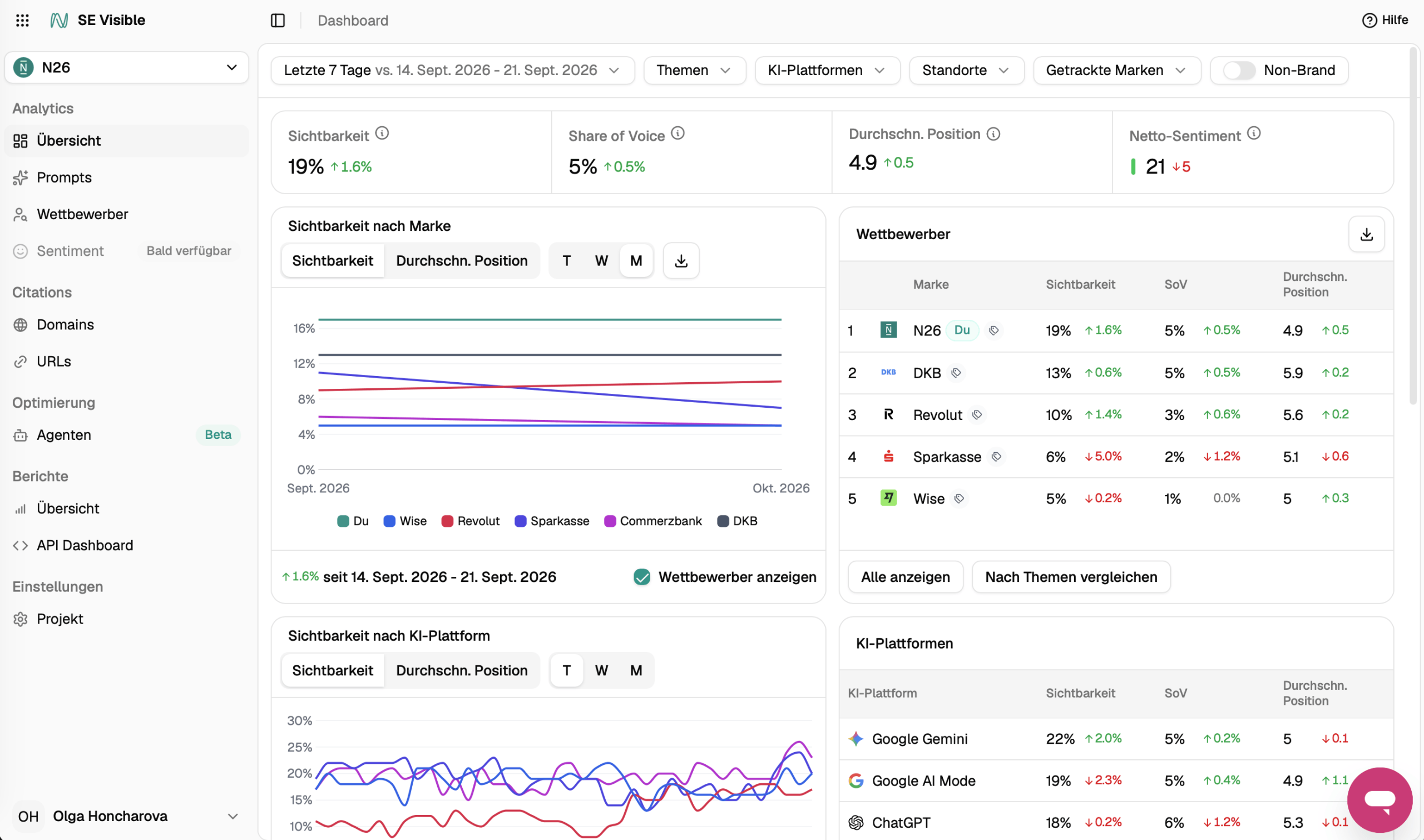Expand the Standorte filter dropdown
The height and width of the screenshot is (840, 1424).
pyautogui.click(x=966, y=70)
